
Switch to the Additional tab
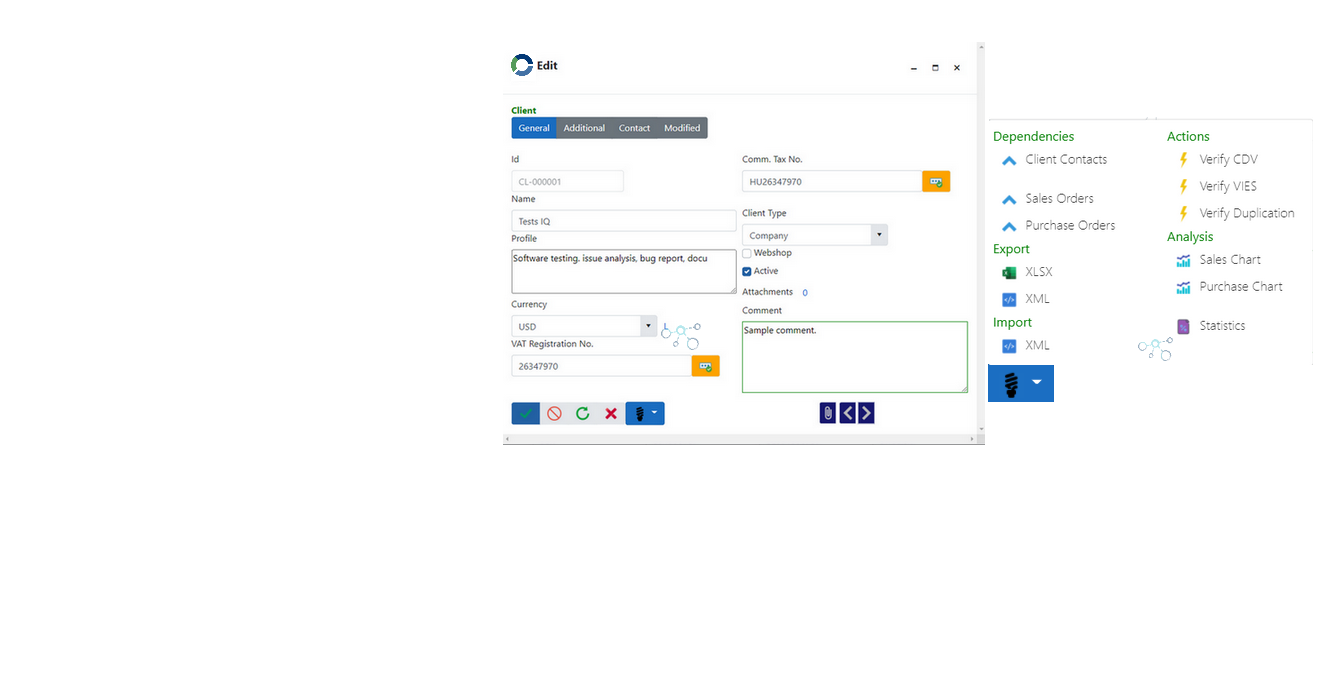click(584, 128)
